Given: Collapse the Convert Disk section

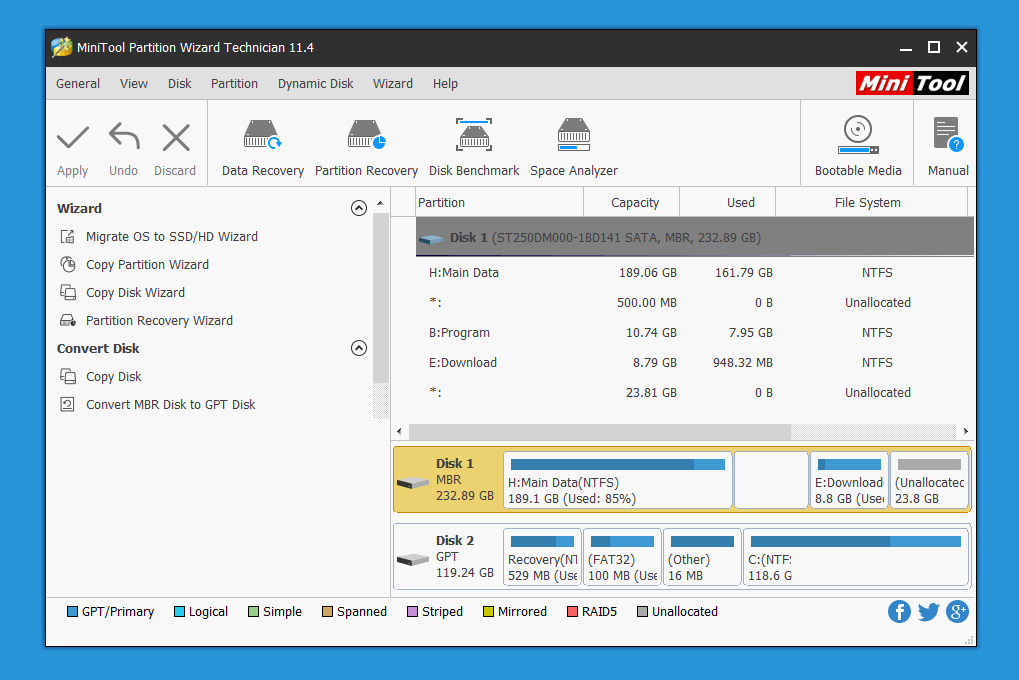Looking at the screenshot, I should [x=359, y=348].
